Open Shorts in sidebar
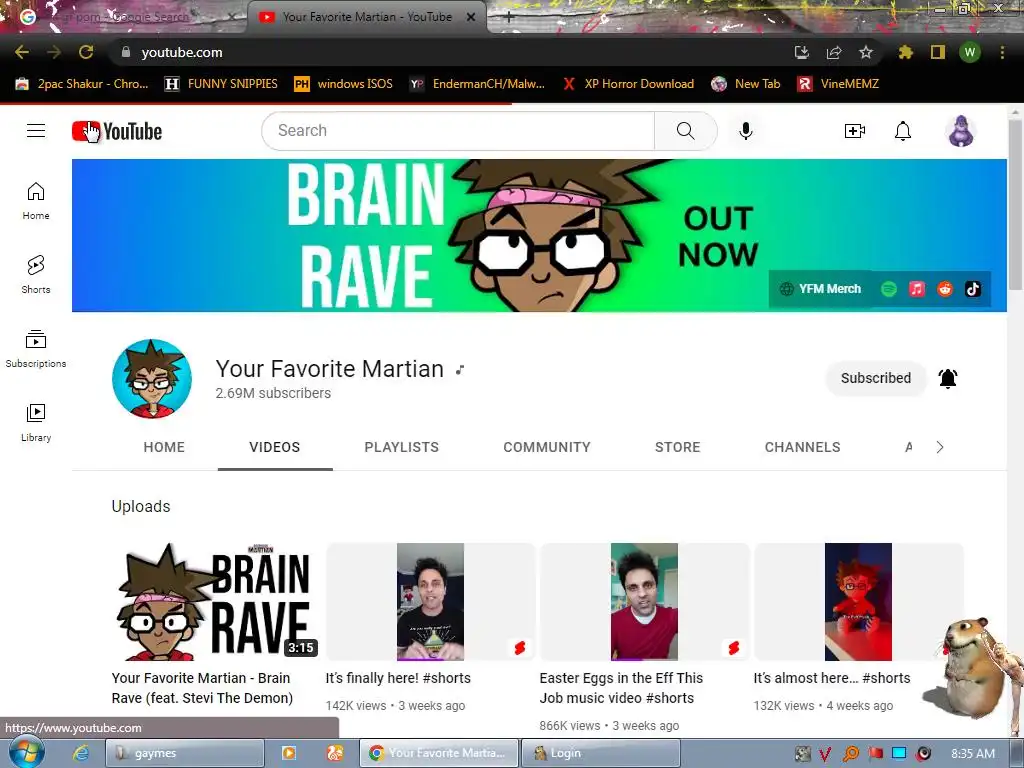This screenshot has height=768, width=1024. pyautogui.click(x=36, y=274)
